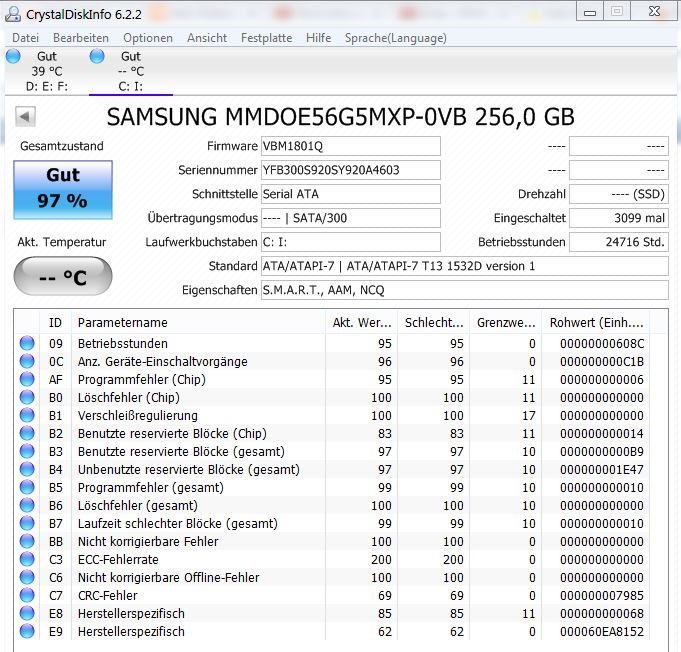Click status orb of Löschfehler (Chip) row

tap(27, 397)
